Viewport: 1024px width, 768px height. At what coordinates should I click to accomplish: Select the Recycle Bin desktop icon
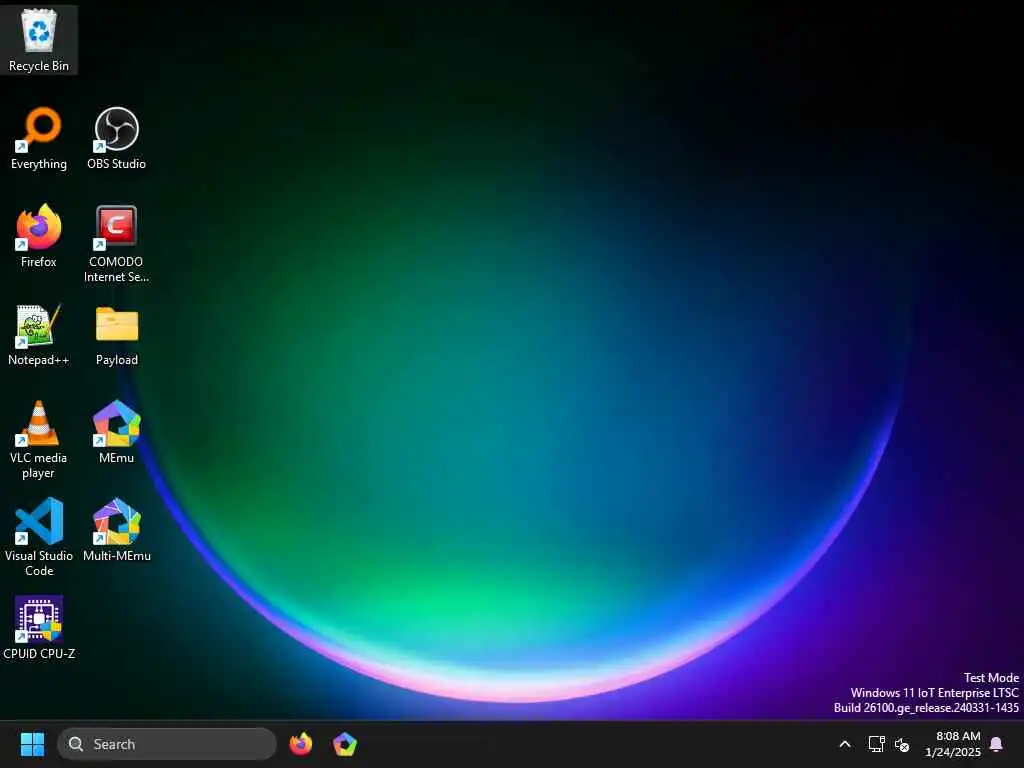(x=39, y=40)
